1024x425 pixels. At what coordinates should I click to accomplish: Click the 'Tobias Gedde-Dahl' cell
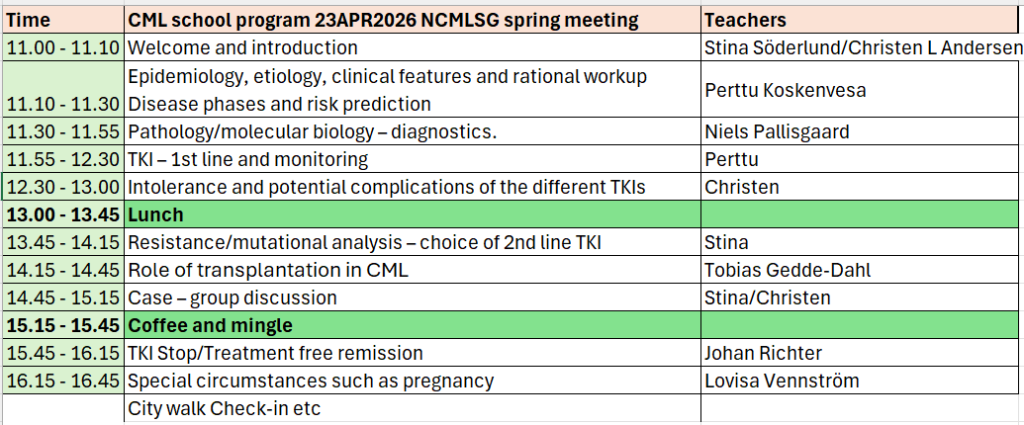(x=862, y=270)
